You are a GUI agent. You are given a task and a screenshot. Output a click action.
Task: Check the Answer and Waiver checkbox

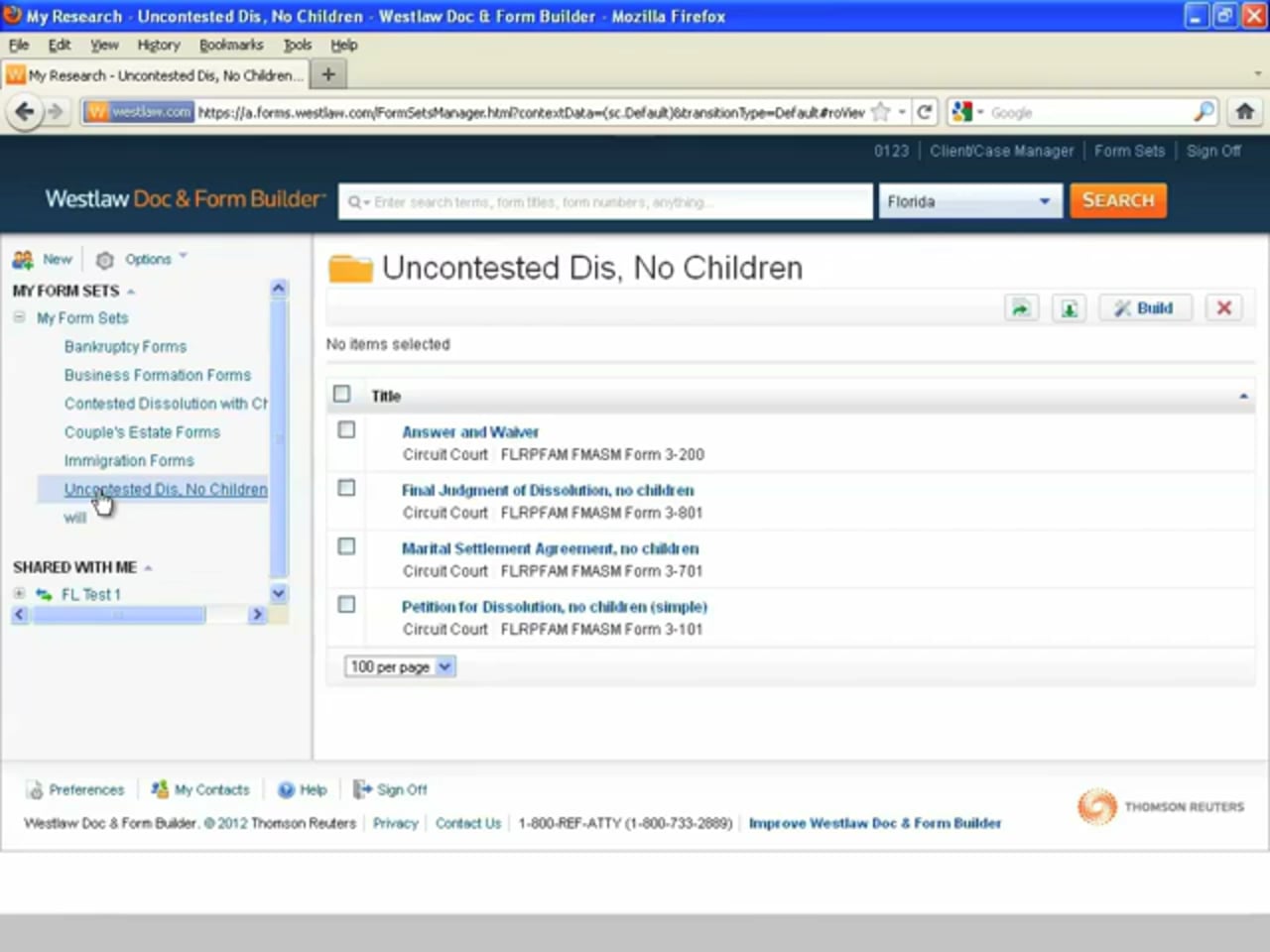tap(346, 430)
